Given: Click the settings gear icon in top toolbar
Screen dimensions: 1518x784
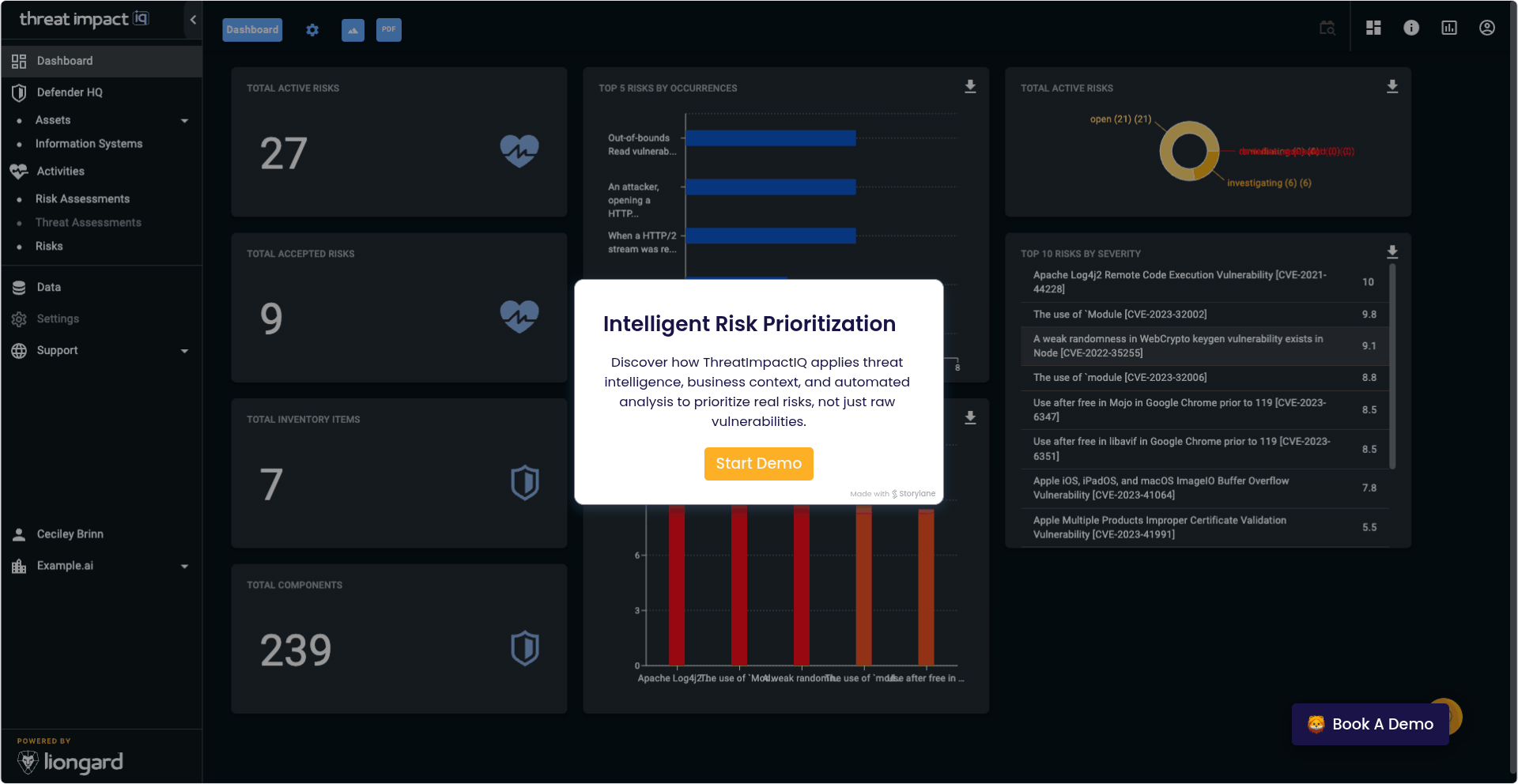Looking at the screenshot, I should coord(312,30).
